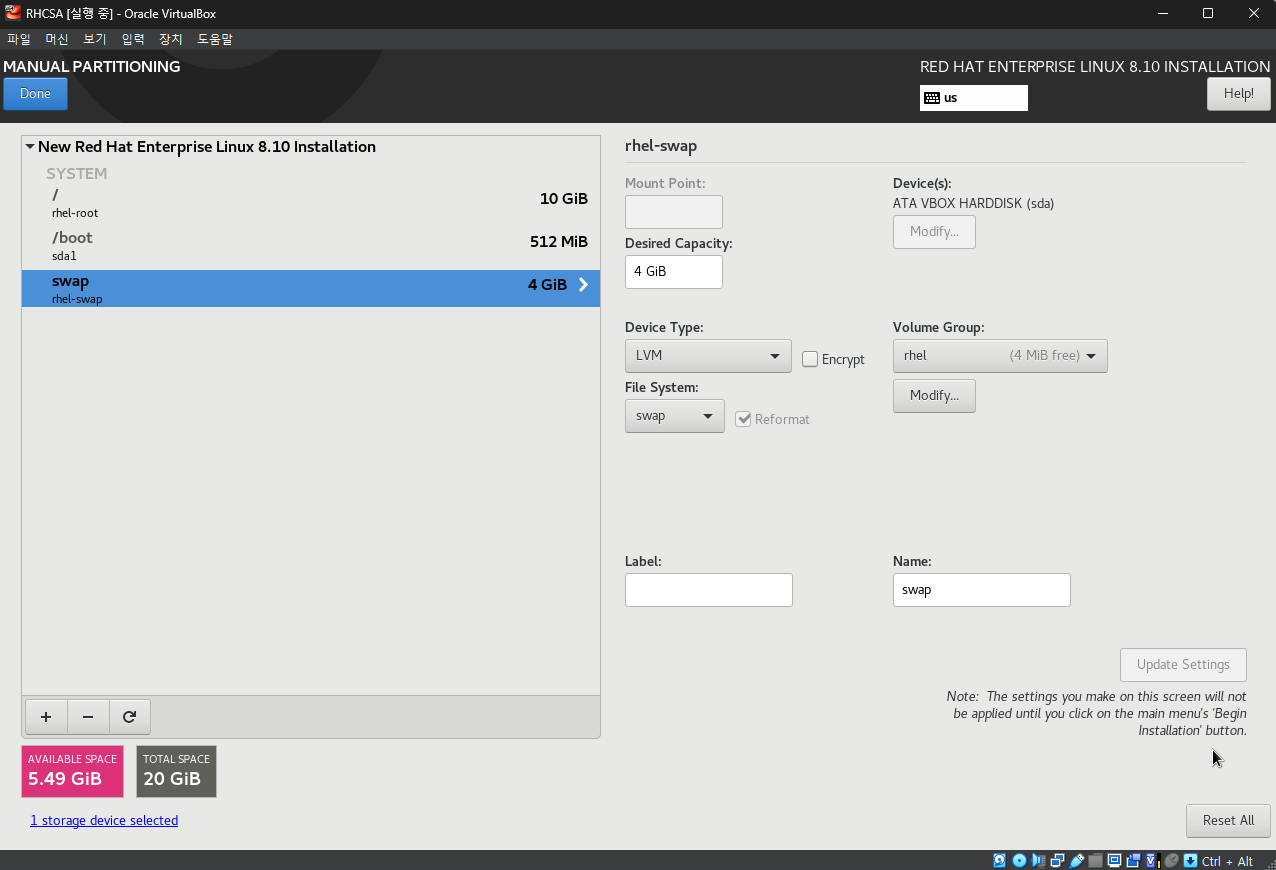1276x870 pixels.
Task: Click the reload storage configuration icon
Action: (130, 717)
